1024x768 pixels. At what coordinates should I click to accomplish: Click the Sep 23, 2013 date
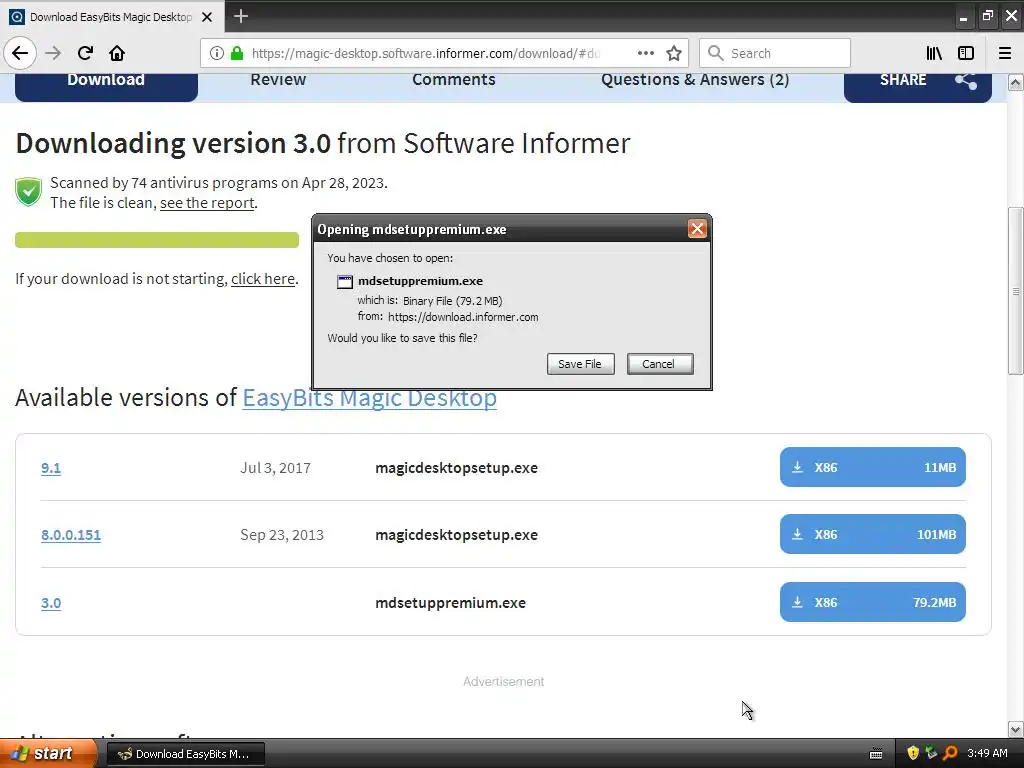(x=282, y=535)
